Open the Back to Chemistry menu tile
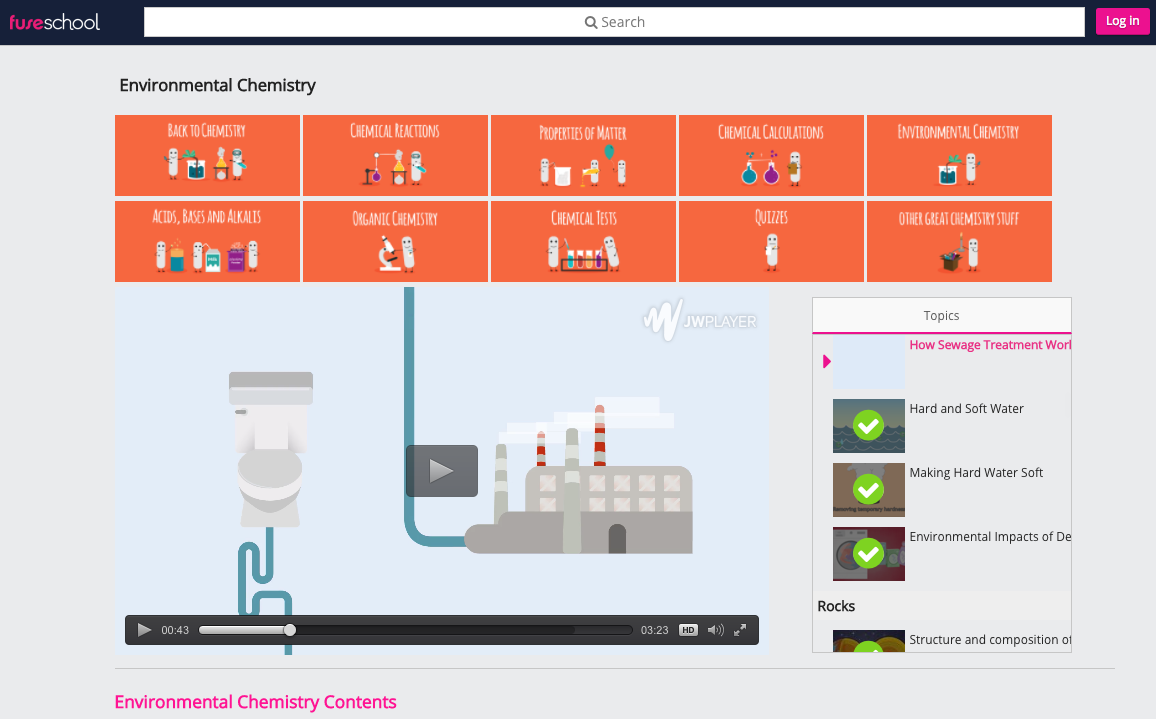This screenshot has height=719, width=1156. coord(207,155)
